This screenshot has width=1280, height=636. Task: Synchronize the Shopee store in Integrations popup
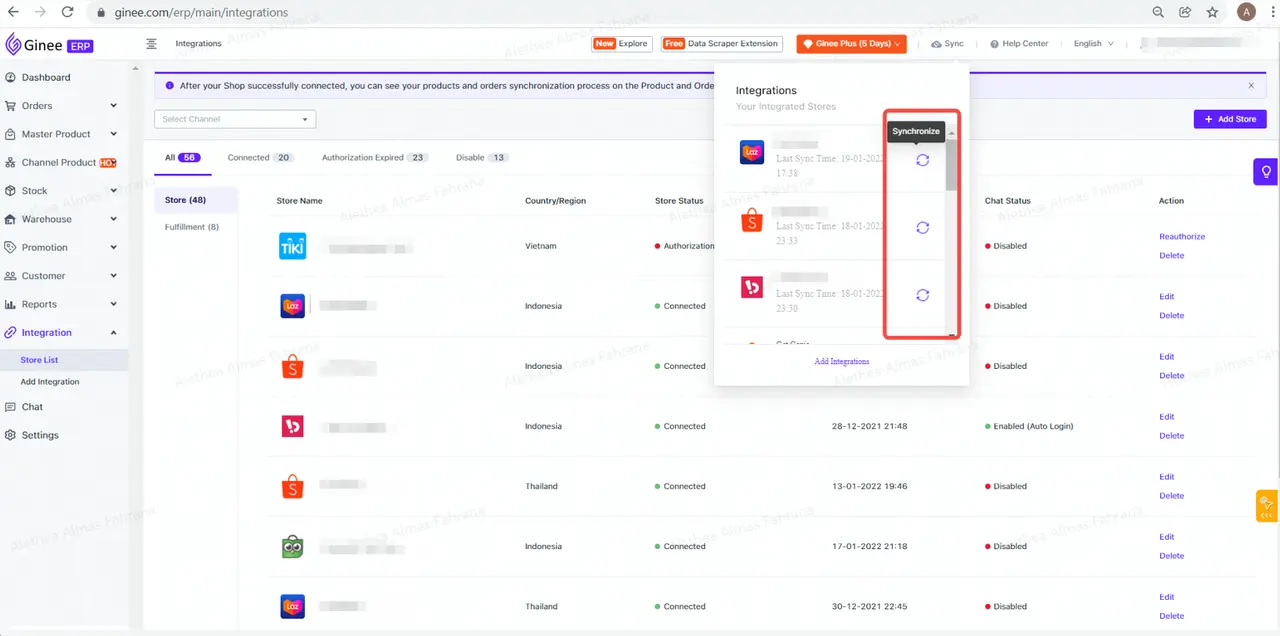click(x=922, y=228)
